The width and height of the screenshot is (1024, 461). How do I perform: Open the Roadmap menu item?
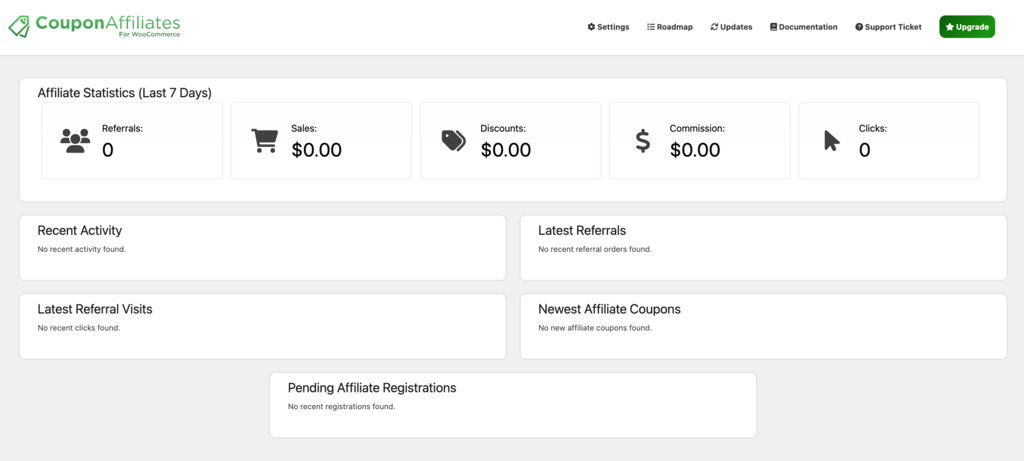coord(670,27)
